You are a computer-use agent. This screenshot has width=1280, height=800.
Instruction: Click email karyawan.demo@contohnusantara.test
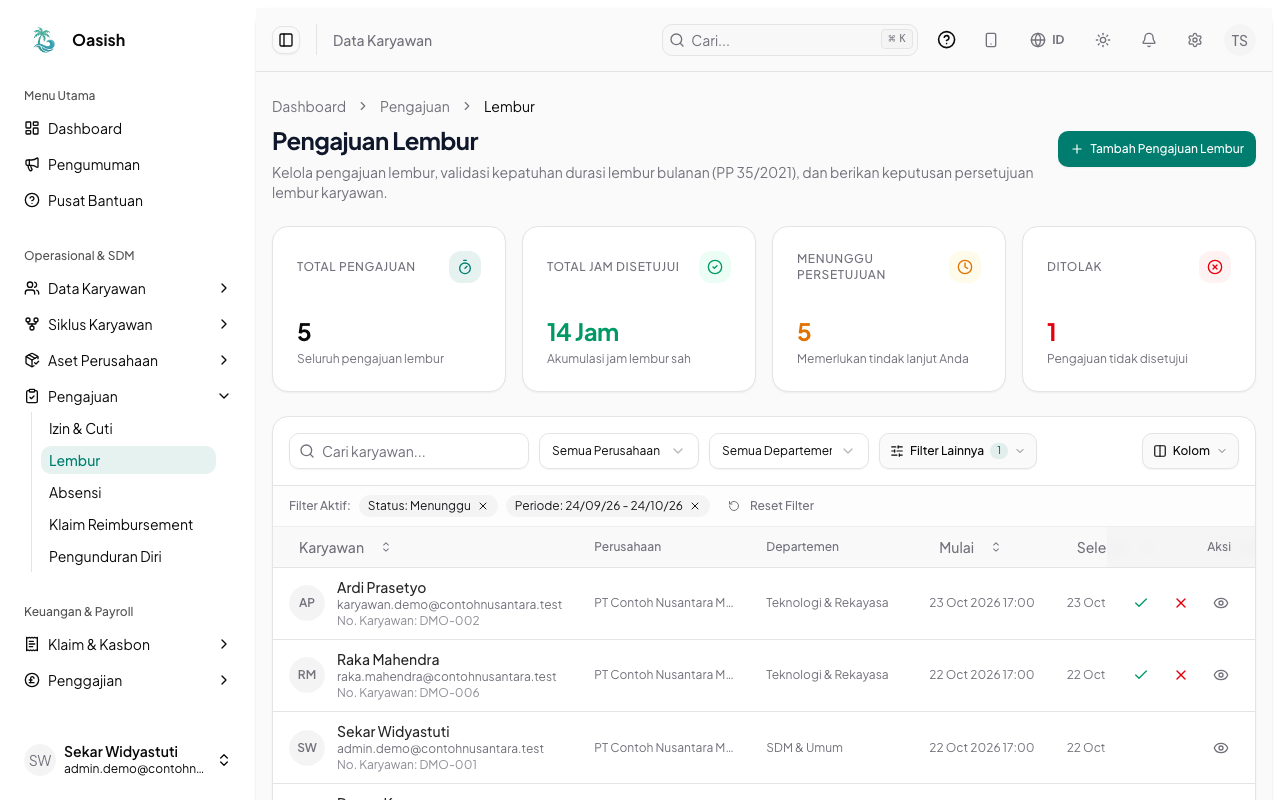coord(450,605)
